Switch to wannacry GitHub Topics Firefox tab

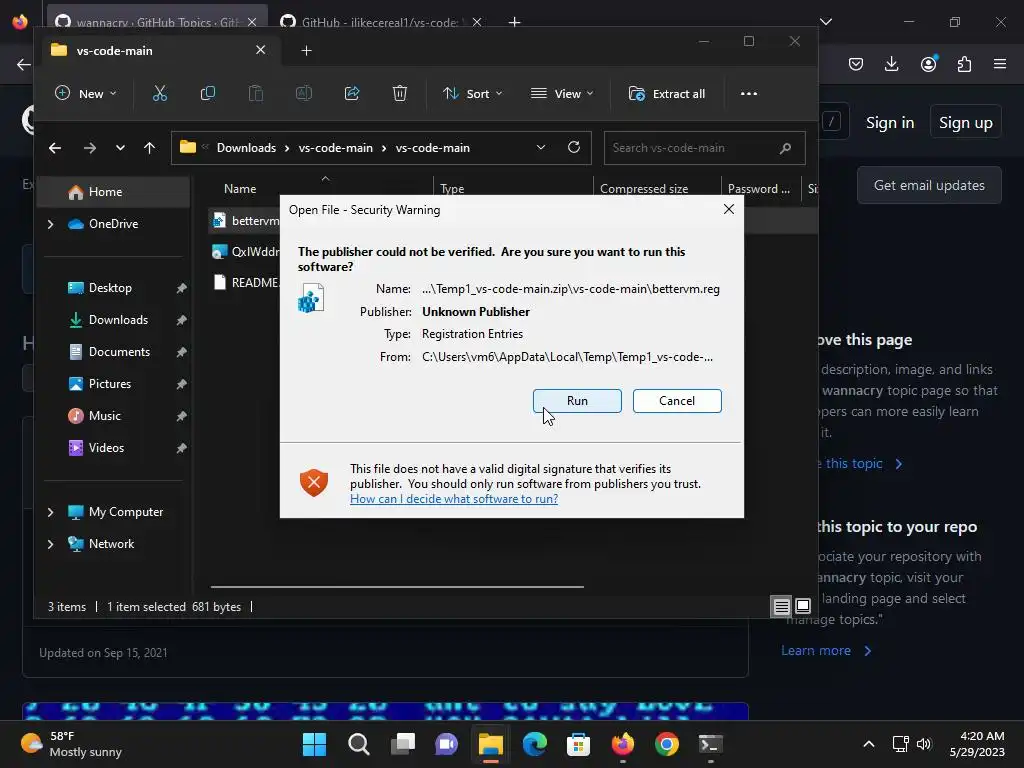pos(157,22)
